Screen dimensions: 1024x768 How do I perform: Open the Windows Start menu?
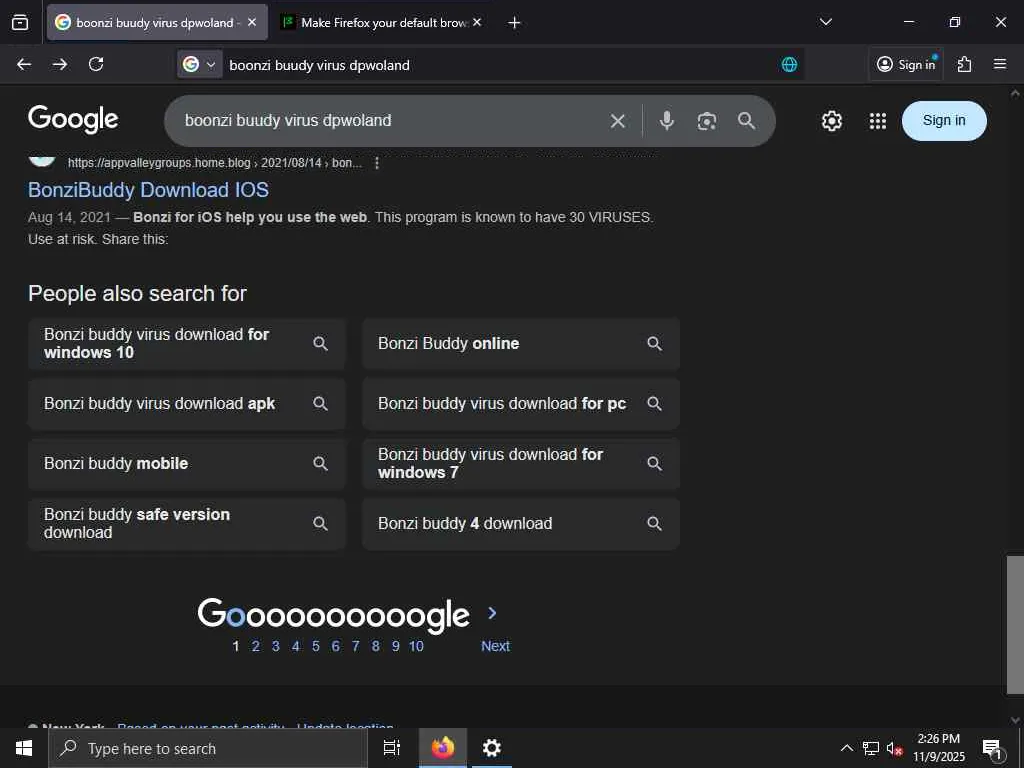24,748
